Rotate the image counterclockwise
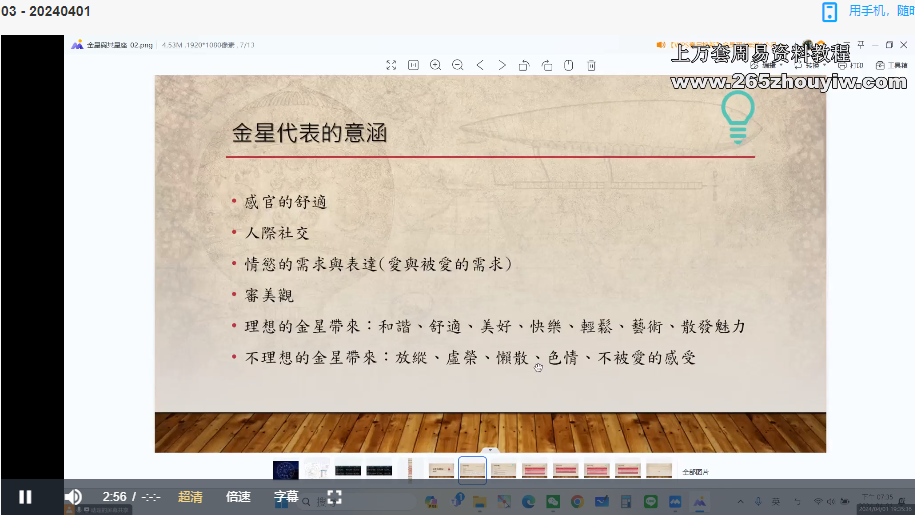 click(x=524, y=65)
